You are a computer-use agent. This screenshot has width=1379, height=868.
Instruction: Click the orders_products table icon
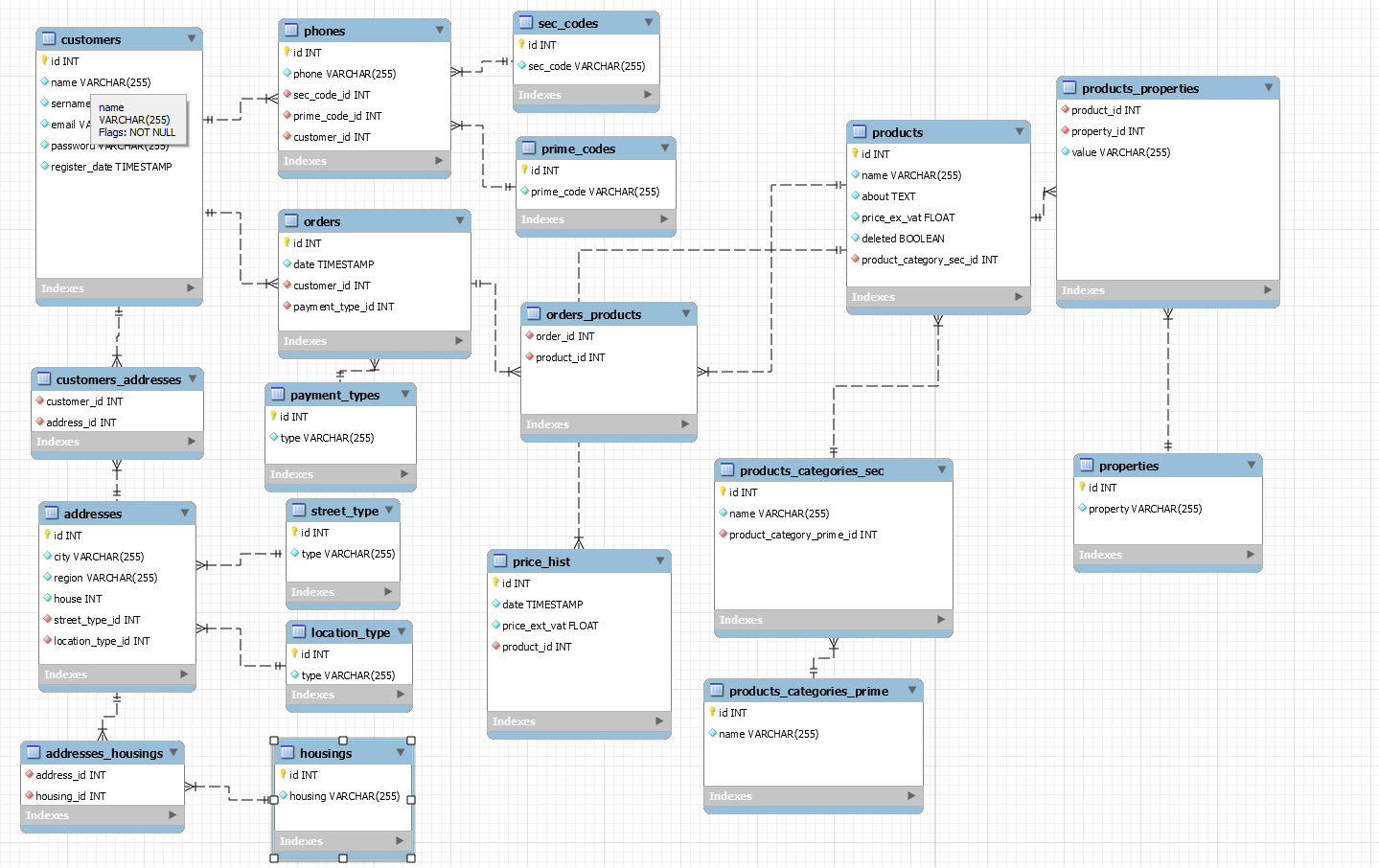point(534,313)
